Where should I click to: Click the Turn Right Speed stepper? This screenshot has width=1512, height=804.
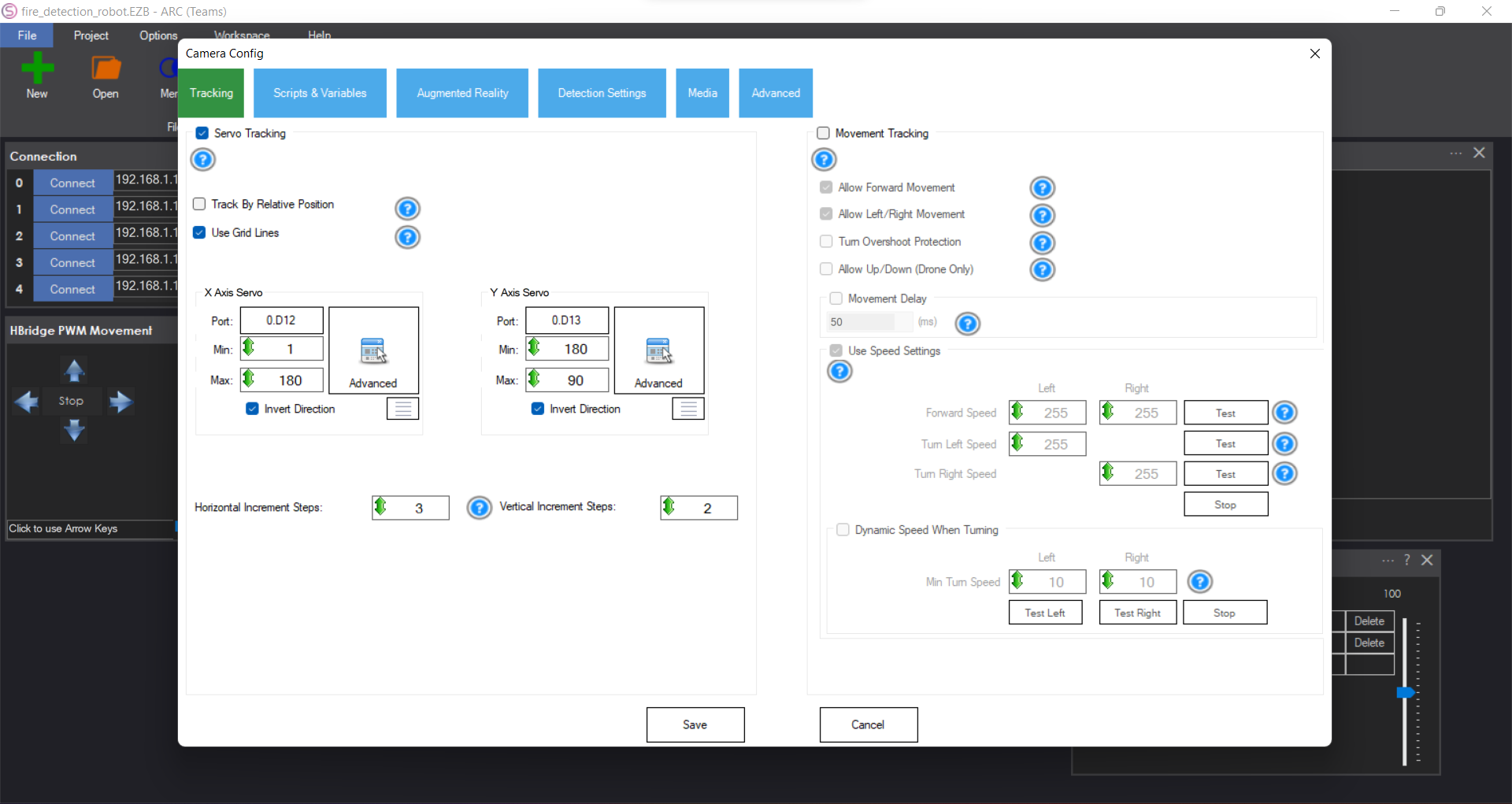coord(1108,472)
